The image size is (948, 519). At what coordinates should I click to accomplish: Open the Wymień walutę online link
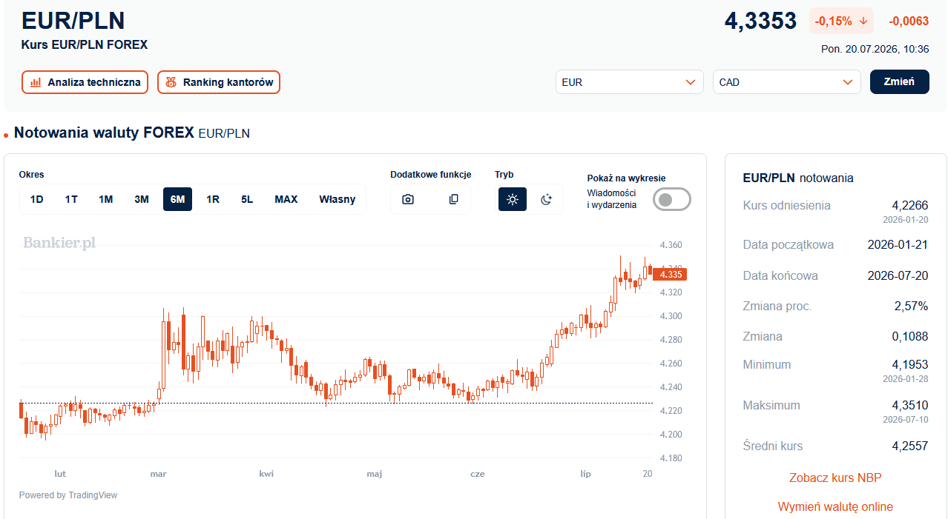click(x=835, y=507)
